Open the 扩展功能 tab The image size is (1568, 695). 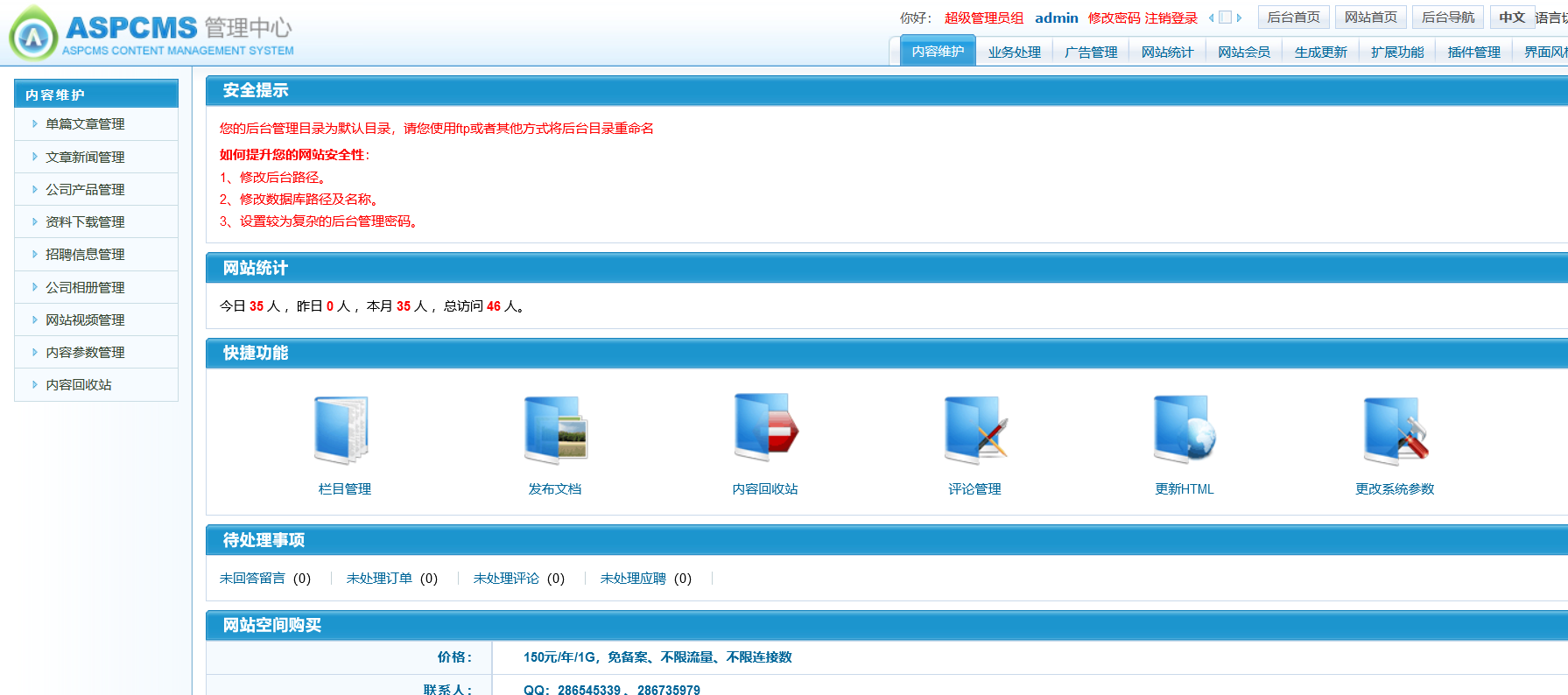point(1397,53)
